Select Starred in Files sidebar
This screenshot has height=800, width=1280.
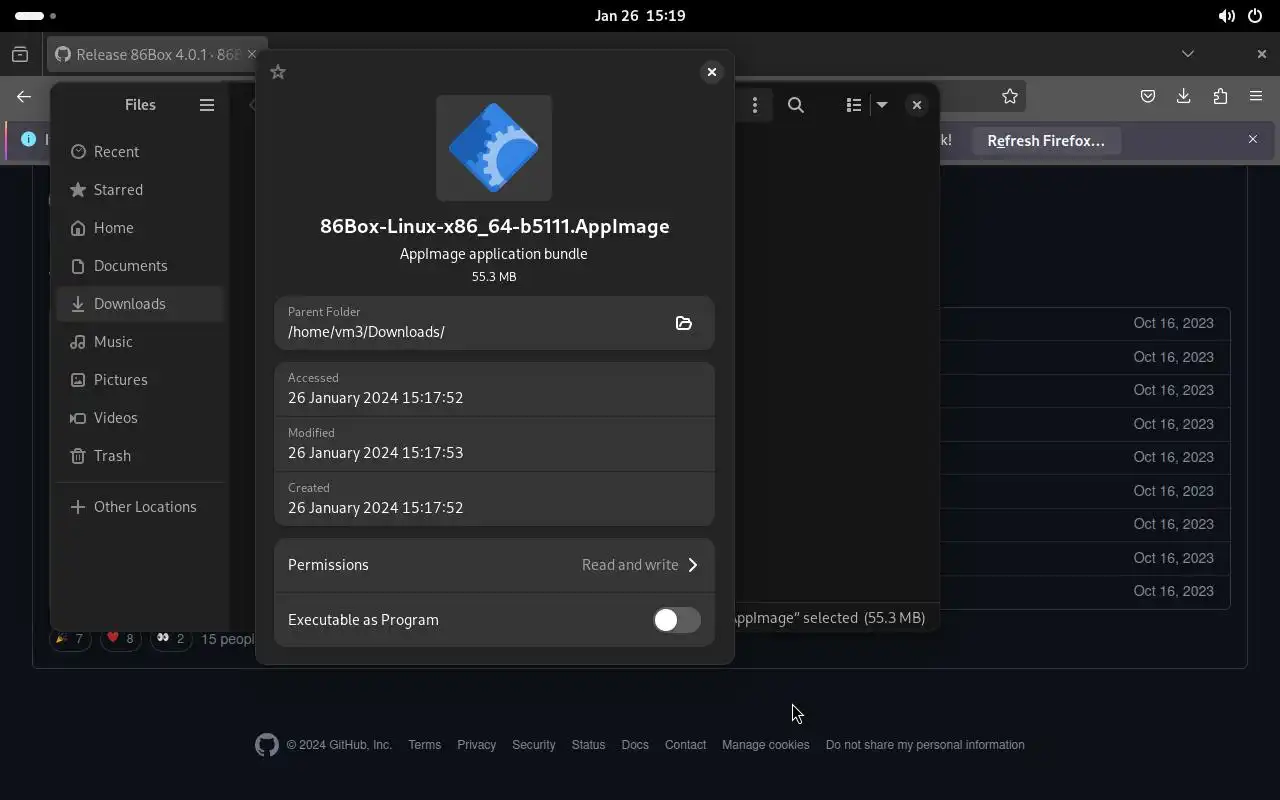click(x=140, y=190)
